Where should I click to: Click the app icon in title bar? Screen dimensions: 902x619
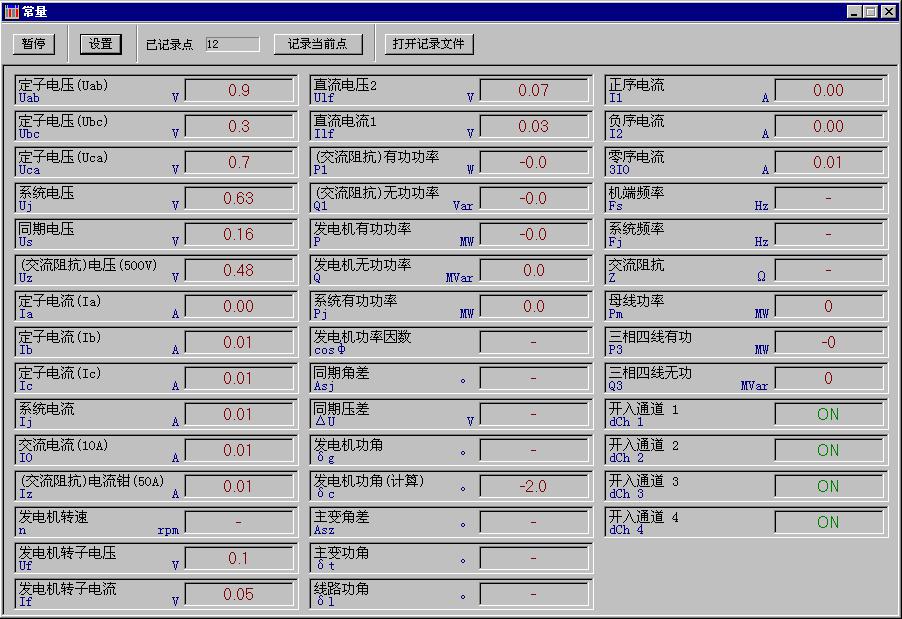[12, 11]
